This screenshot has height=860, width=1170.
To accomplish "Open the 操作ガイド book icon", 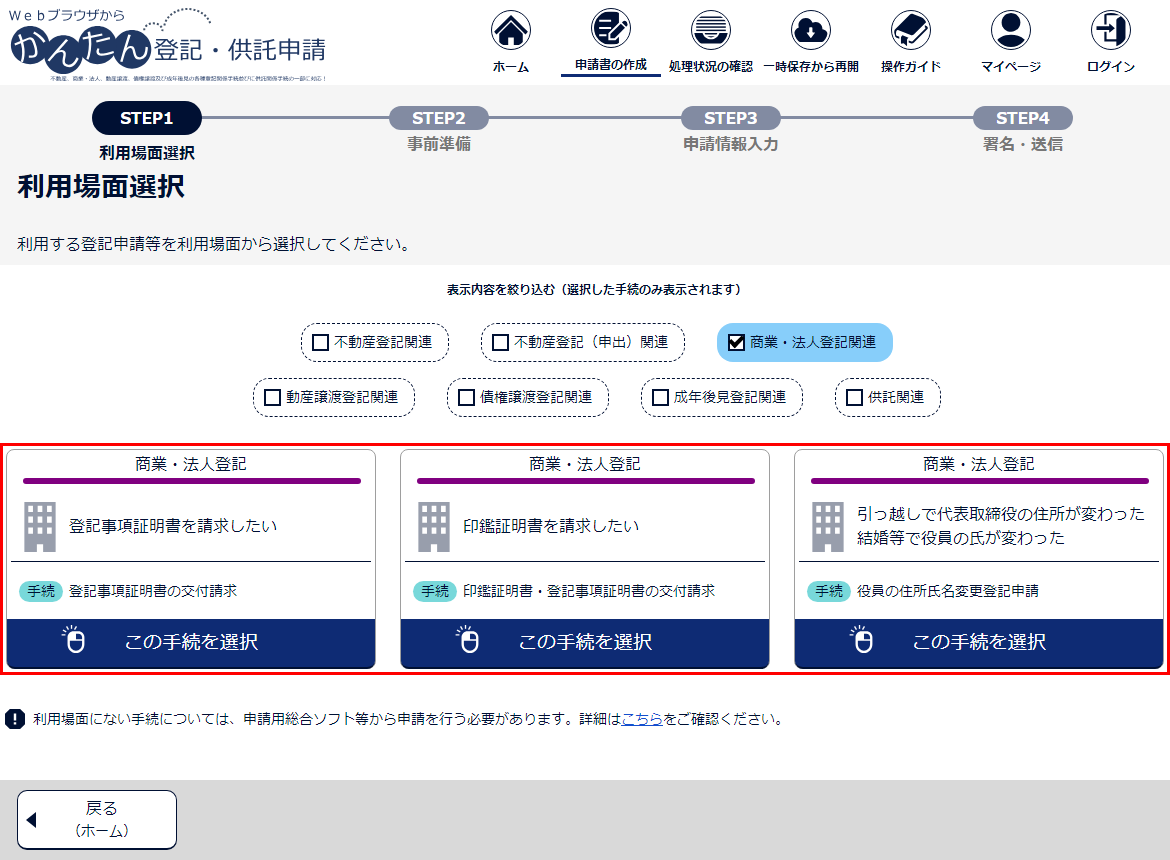I will 910,31.
